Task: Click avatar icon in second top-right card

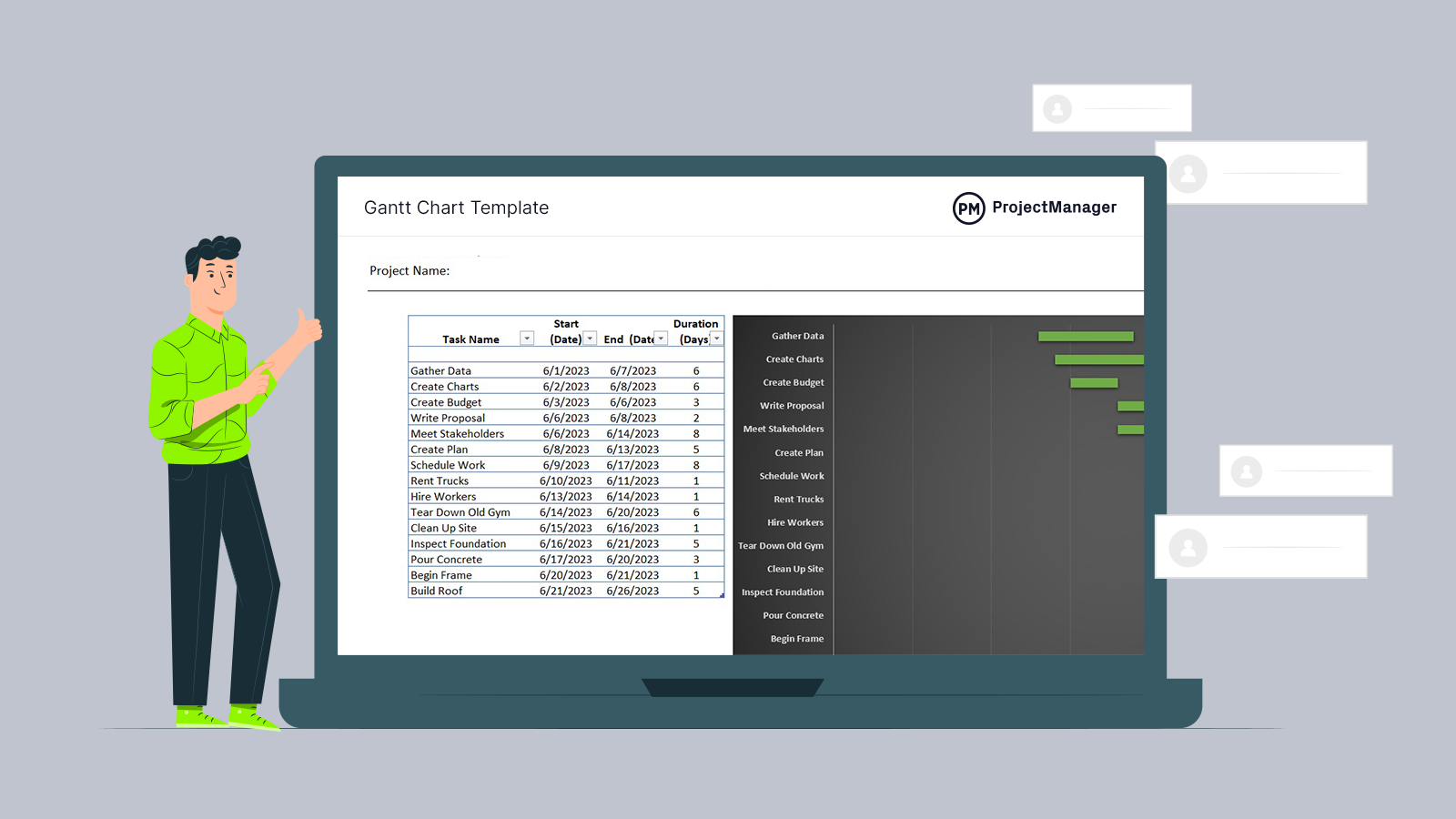Action: pos(1188,173)
